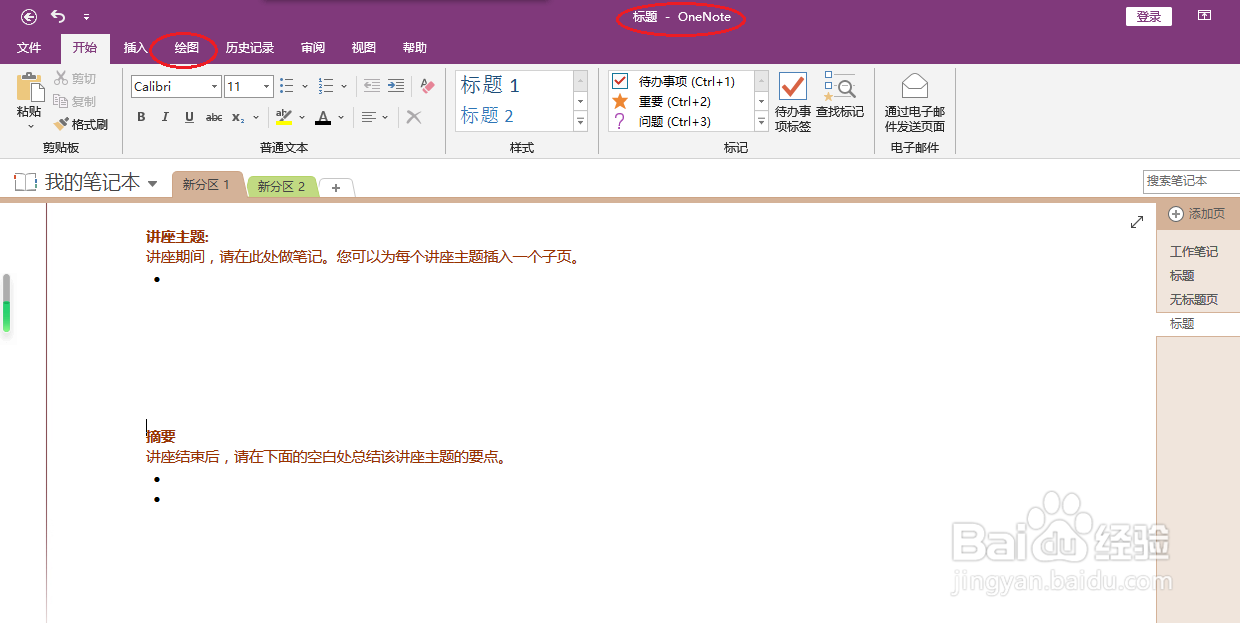Click the Copy (复制) icon
The width and height of the screenshot is (1240, 623).
click(x=61, y=101)
